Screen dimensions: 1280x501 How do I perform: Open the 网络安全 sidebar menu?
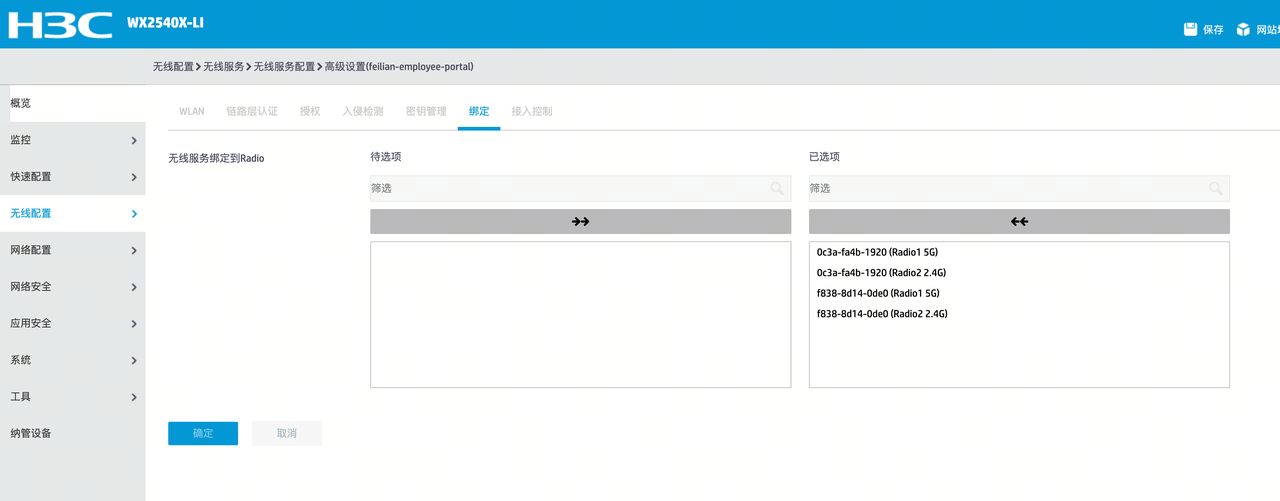tap(73, 286)
